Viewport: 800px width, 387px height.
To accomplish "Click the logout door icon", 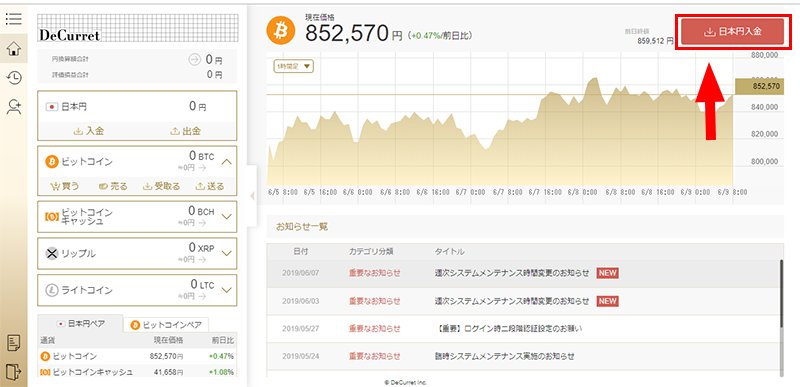I will tap(14, 372).
